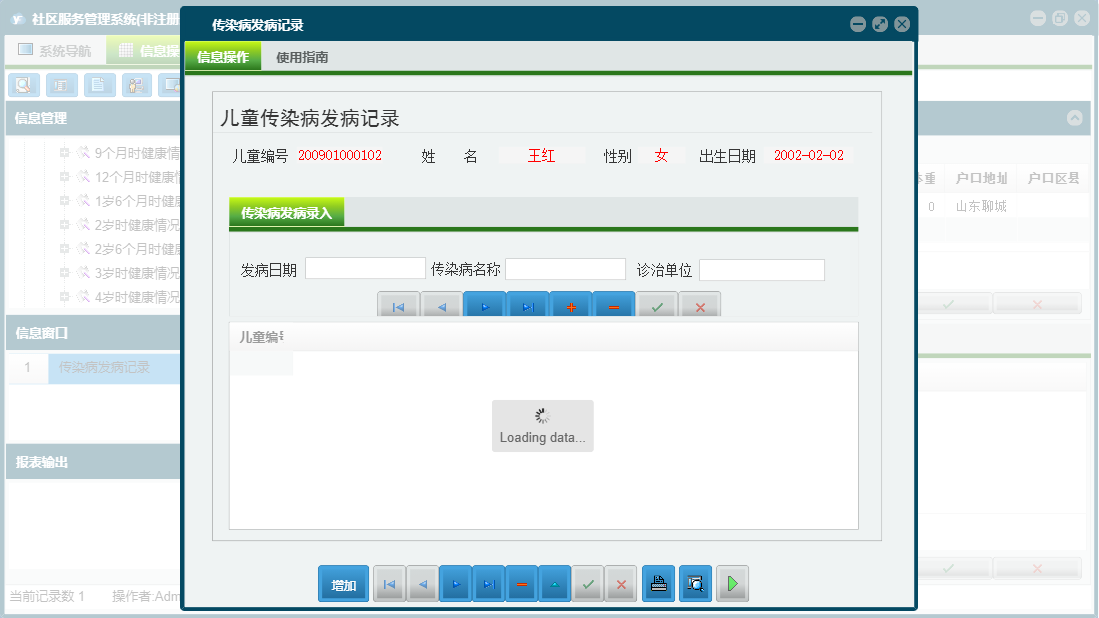The image size is (1099, 618).
Task: Click the 增加 button
Action: (x=342, y=583)
